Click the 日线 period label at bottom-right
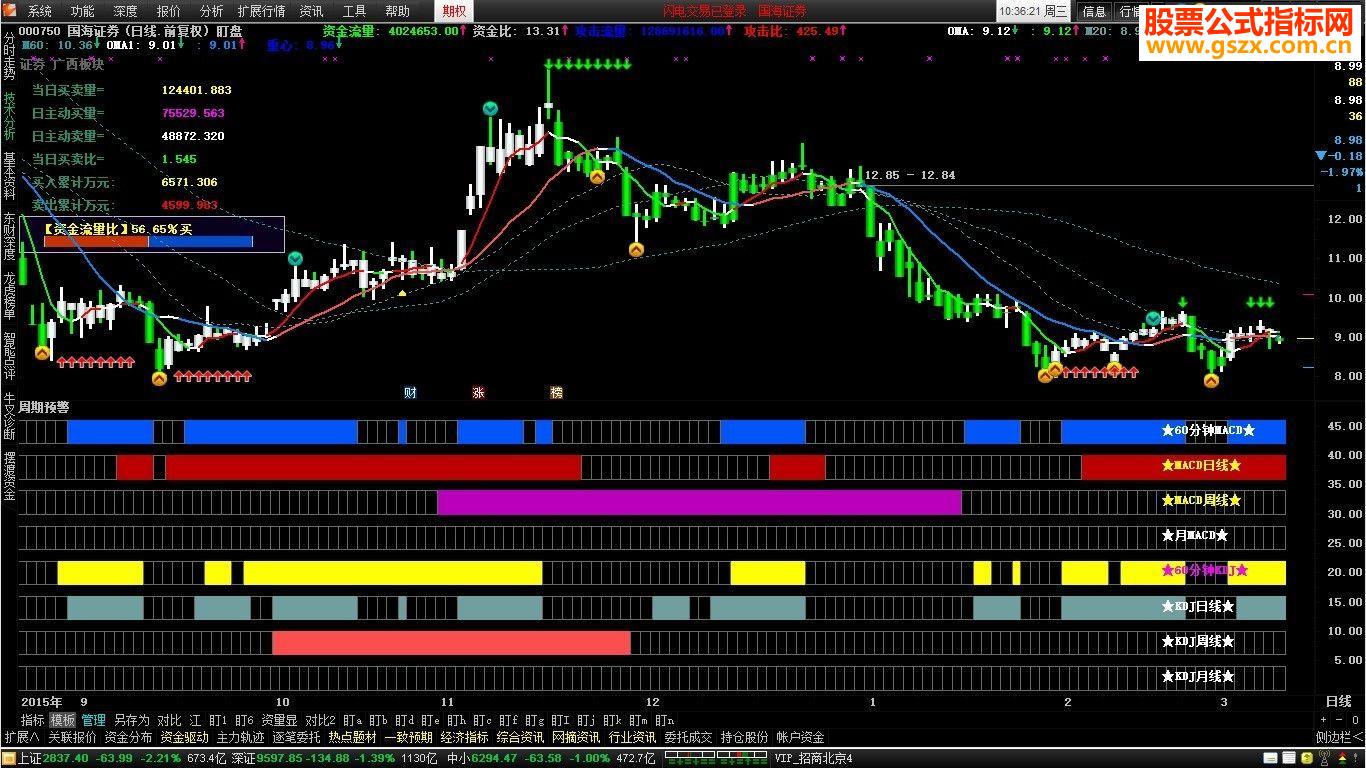The width and height of the screenshot is (1366, 768). (1338, 702)
